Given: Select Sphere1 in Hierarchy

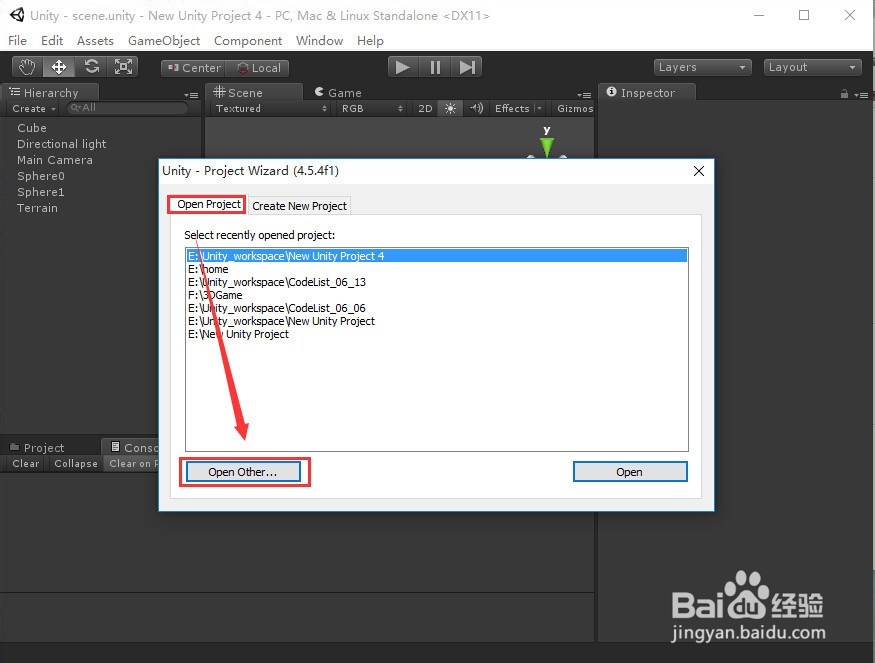Looking at the screenshot, I should pyautogui.click(x=41, y=192).
